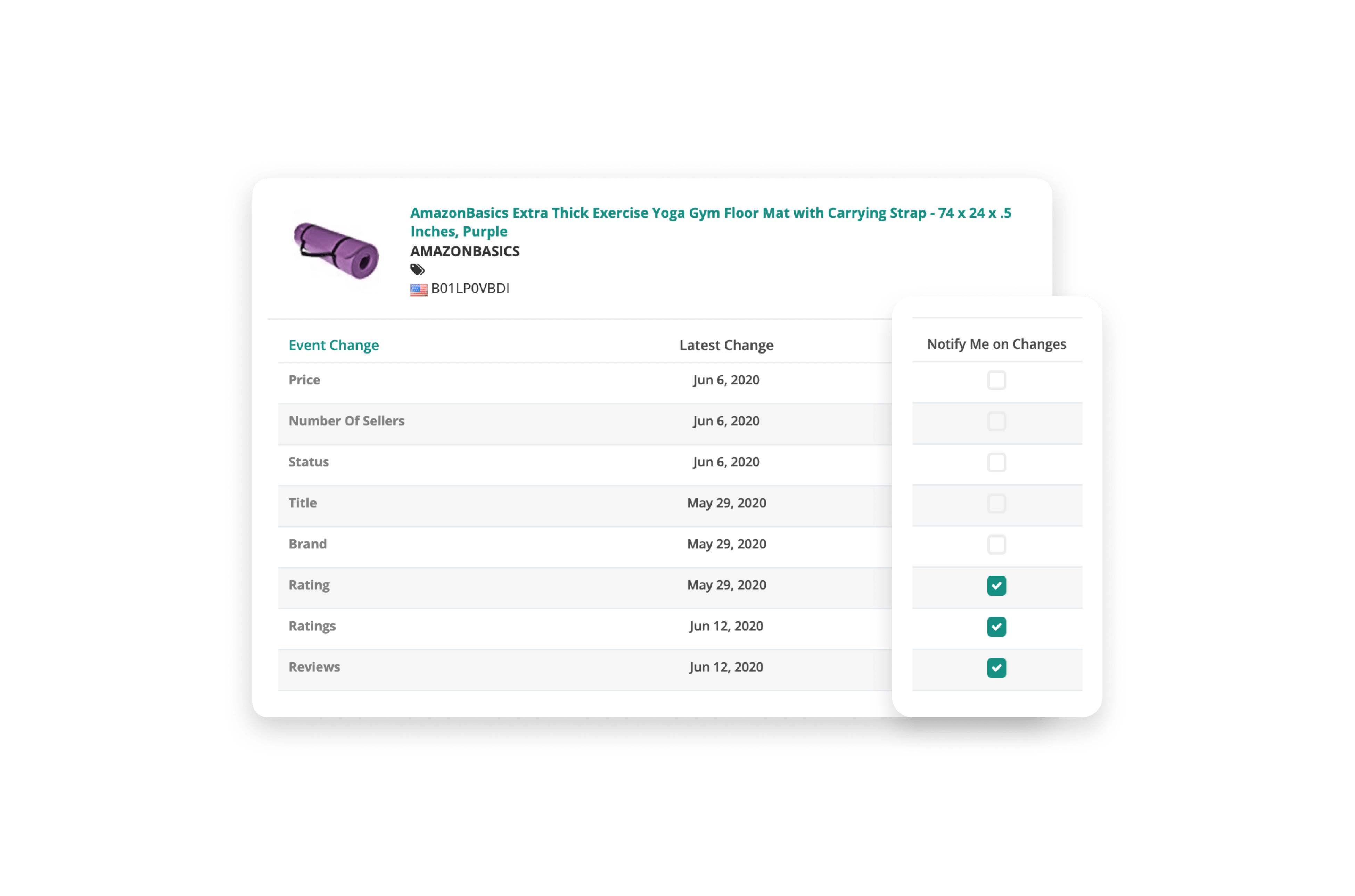Click the tag icon under AMAZONBASICS
The width and height of the screenshot is (1355, 896).
coord(417,270)
